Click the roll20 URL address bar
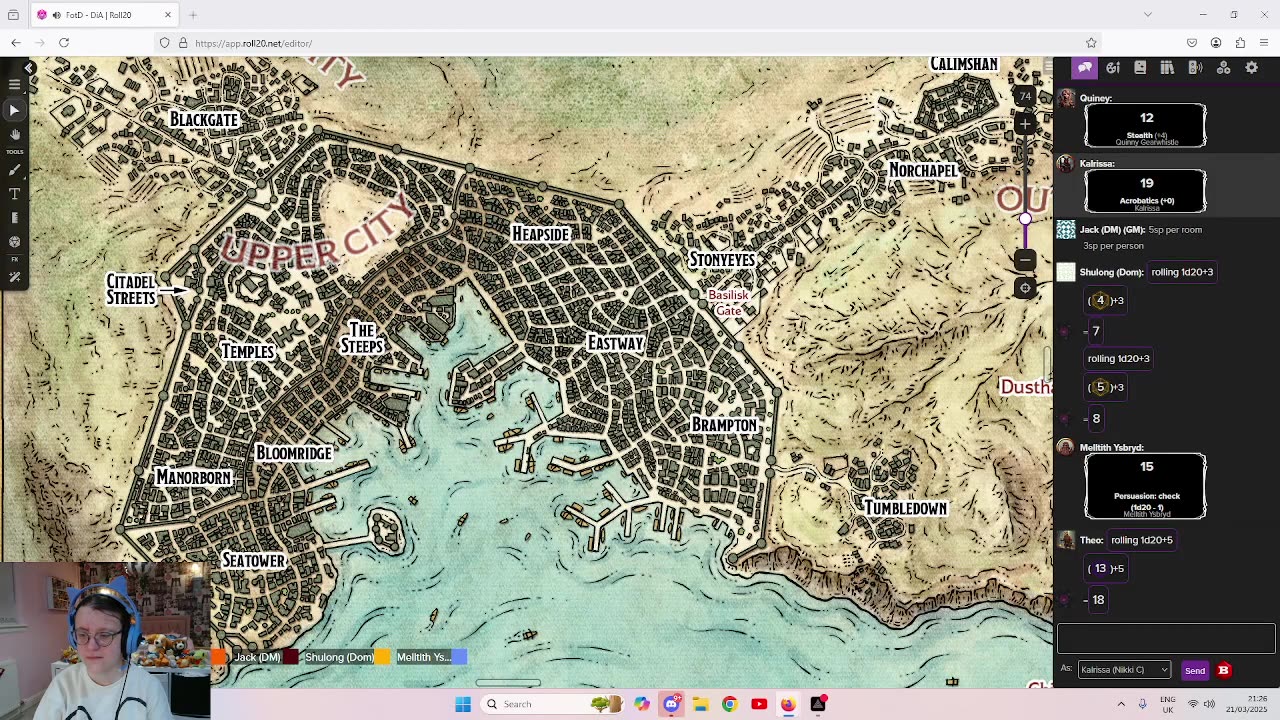1280x720 pixels. [630, 43]
